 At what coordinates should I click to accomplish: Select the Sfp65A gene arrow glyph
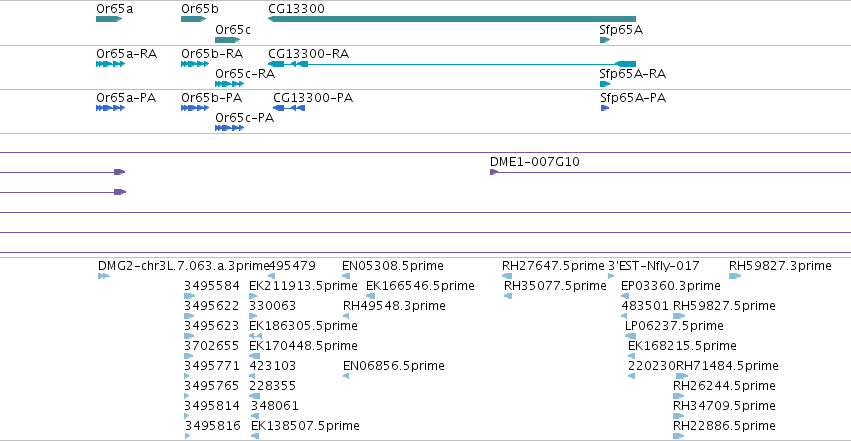coord(605,40)
